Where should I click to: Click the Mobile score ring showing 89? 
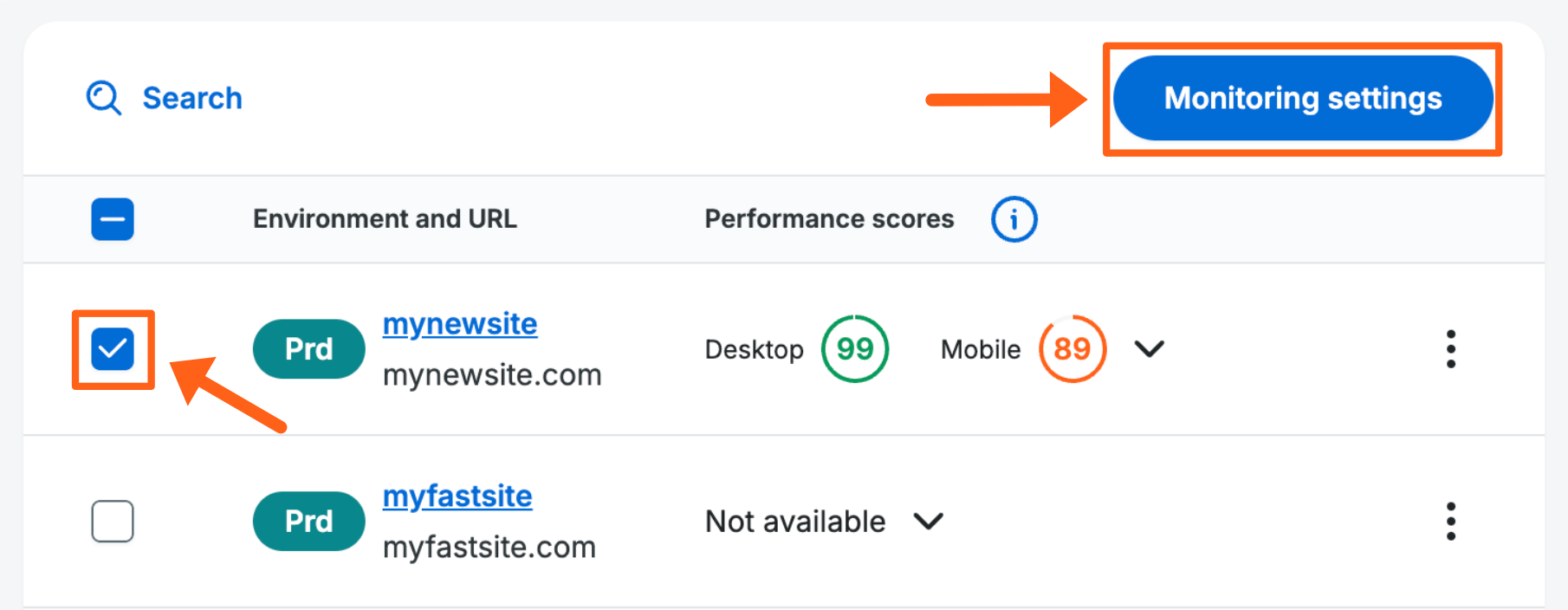1072,348
